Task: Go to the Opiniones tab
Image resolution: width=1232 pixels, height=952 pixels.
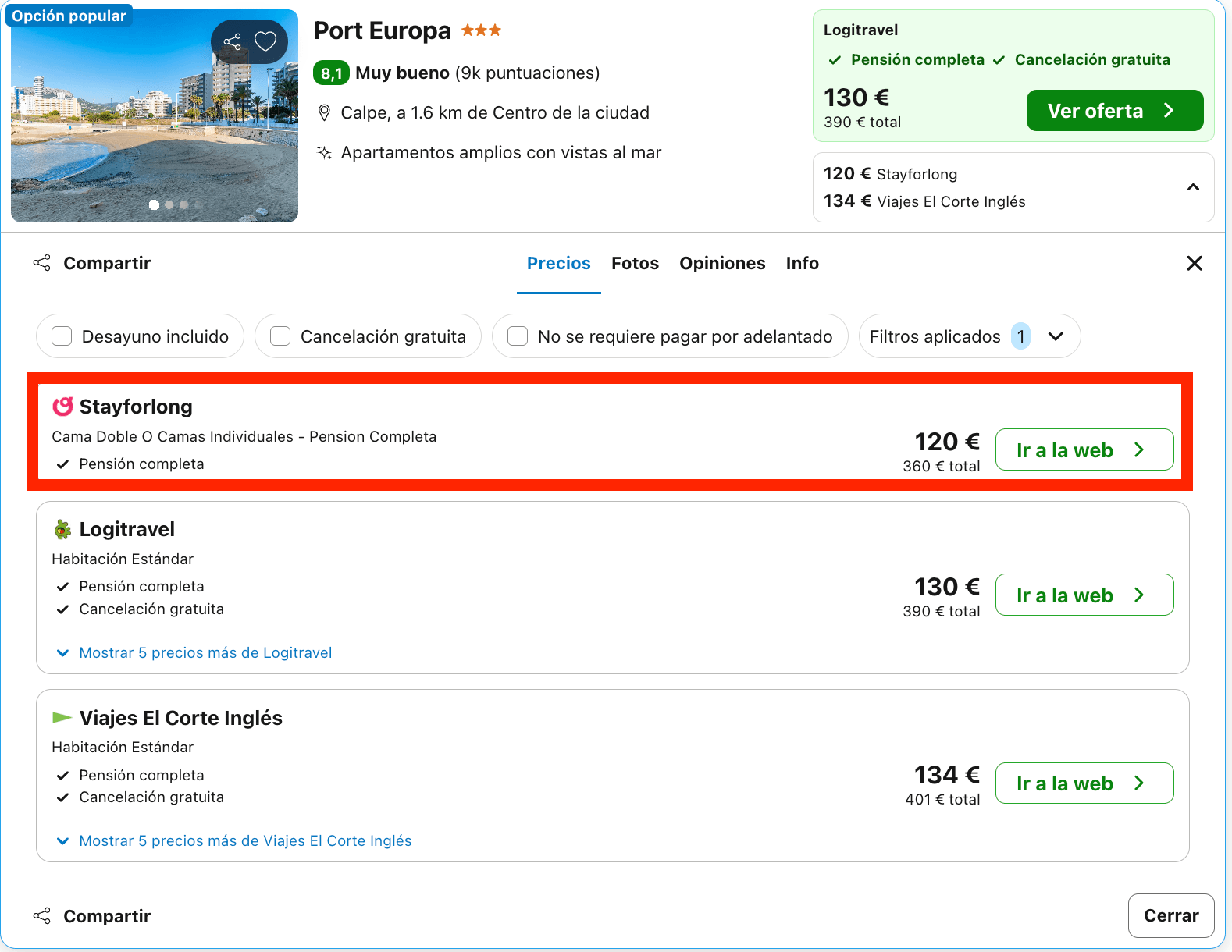Action: (x=722, y=264)
